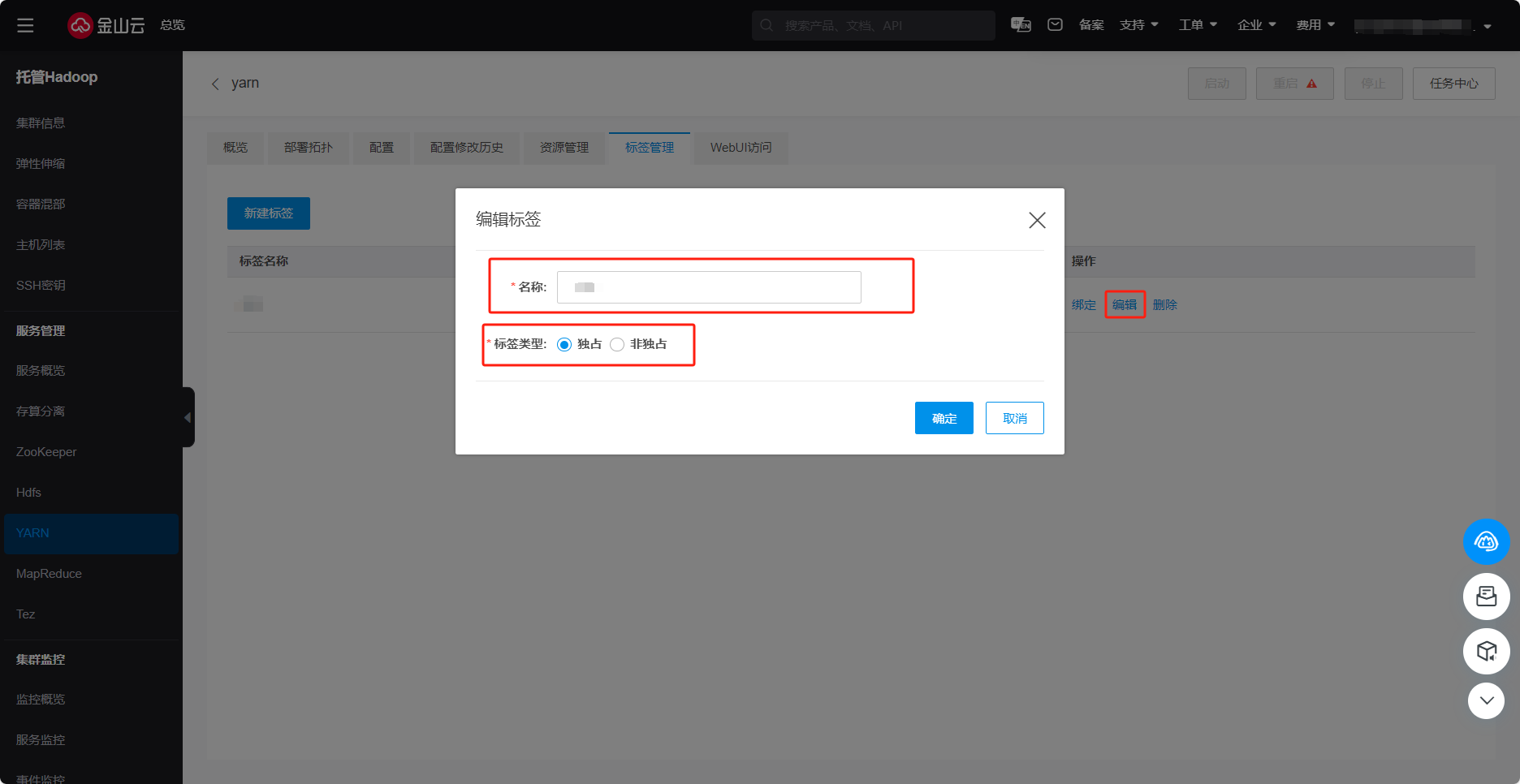
Task: Switch to the 标签管理 tab
Action: click(x=650, y=148)
